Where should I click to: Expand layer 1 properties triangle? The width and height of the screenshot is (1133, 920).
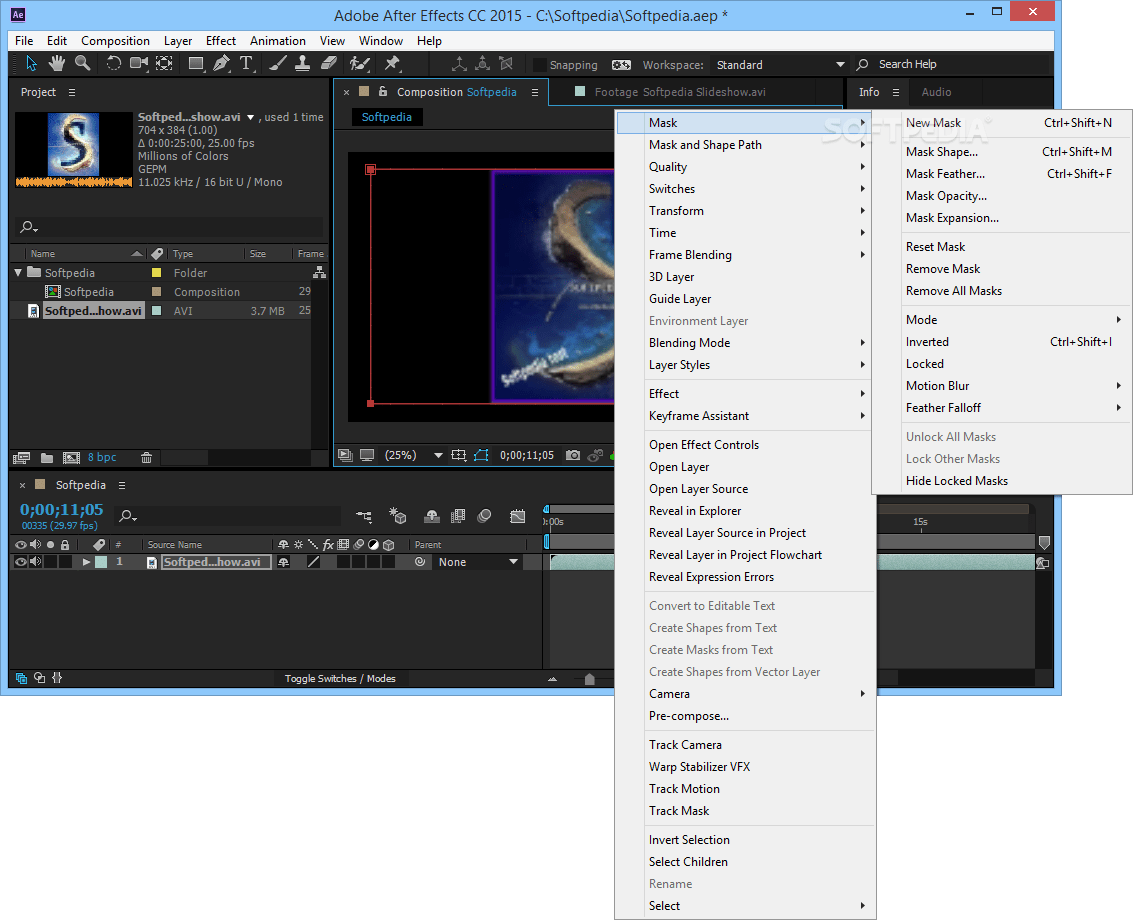pos(87,562)
